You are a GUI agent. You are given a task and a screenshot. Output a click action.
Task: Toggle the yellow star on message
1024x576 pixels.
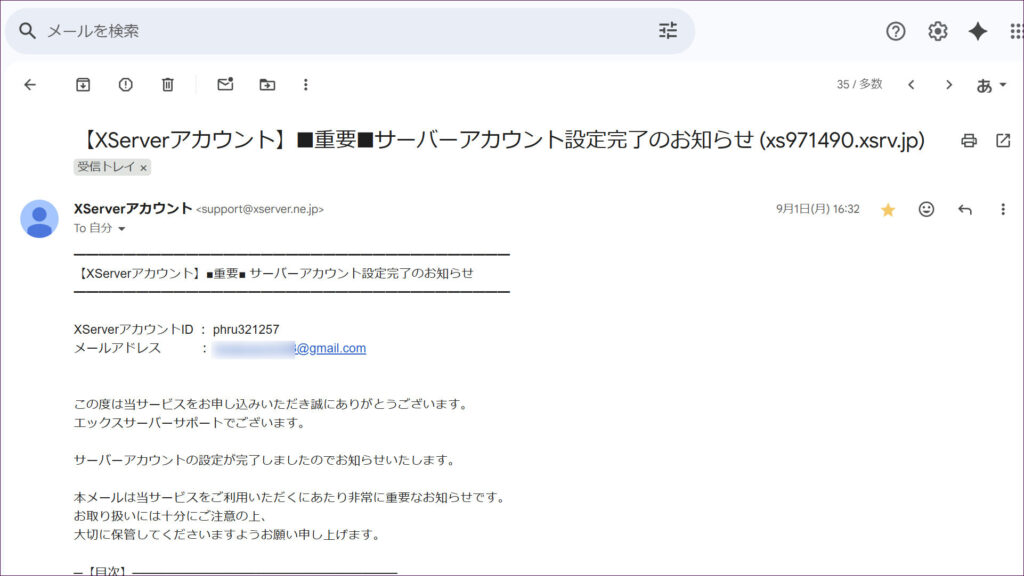point(887,209)
